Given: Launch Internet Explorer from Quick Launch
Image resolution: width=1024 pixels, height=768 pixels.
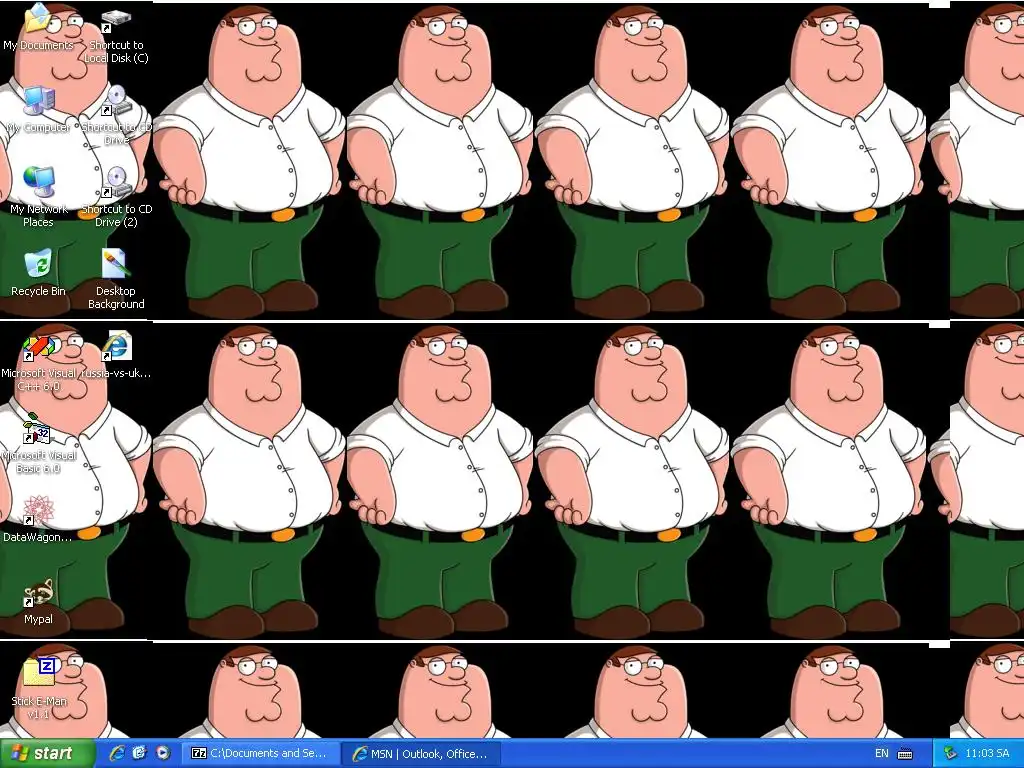Looking at the screenshot, I should (x=117, y=753).
